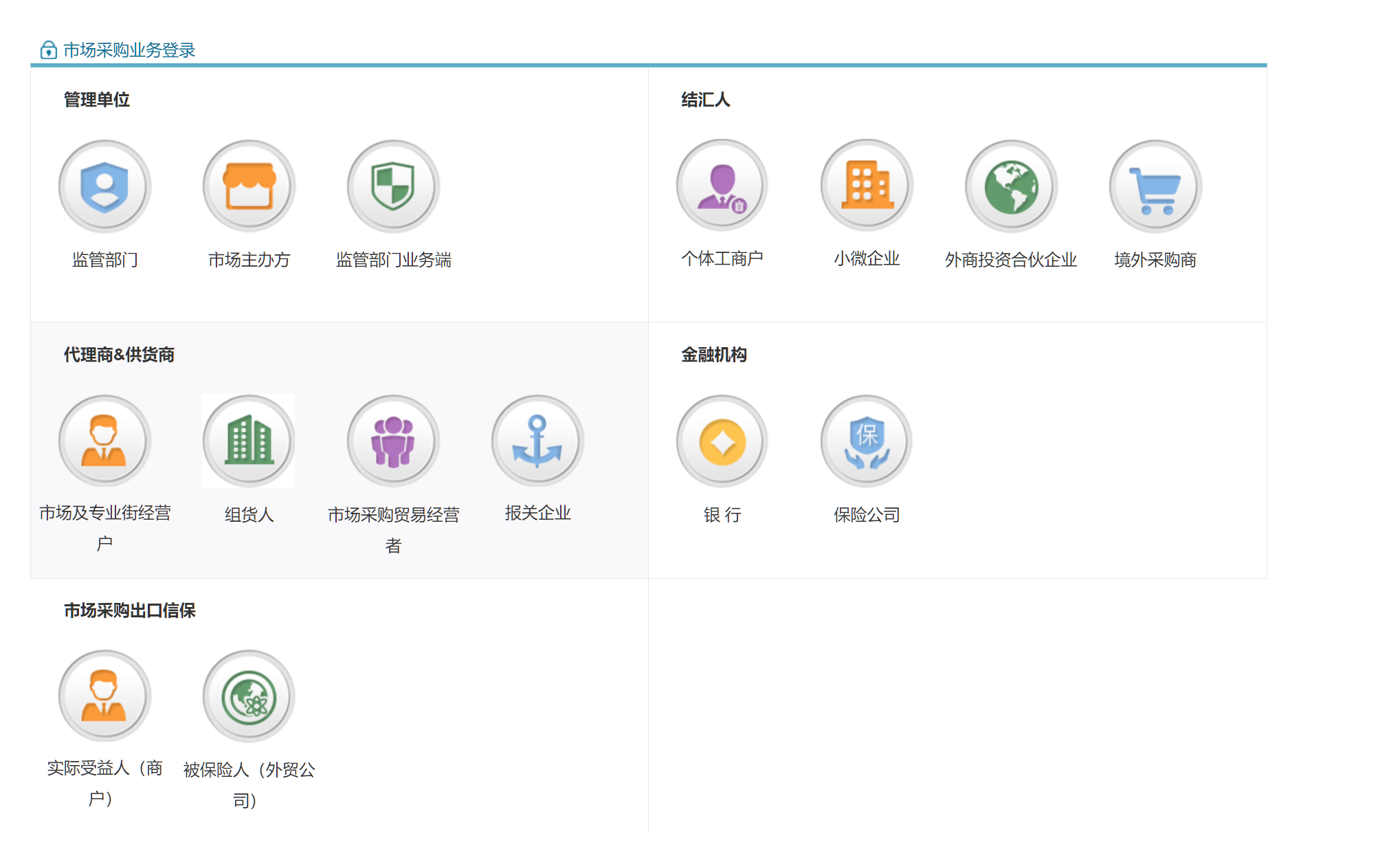Click the 监管部门 shield icon
This screenshot has height=849, width=1400.
pos(104,186)
